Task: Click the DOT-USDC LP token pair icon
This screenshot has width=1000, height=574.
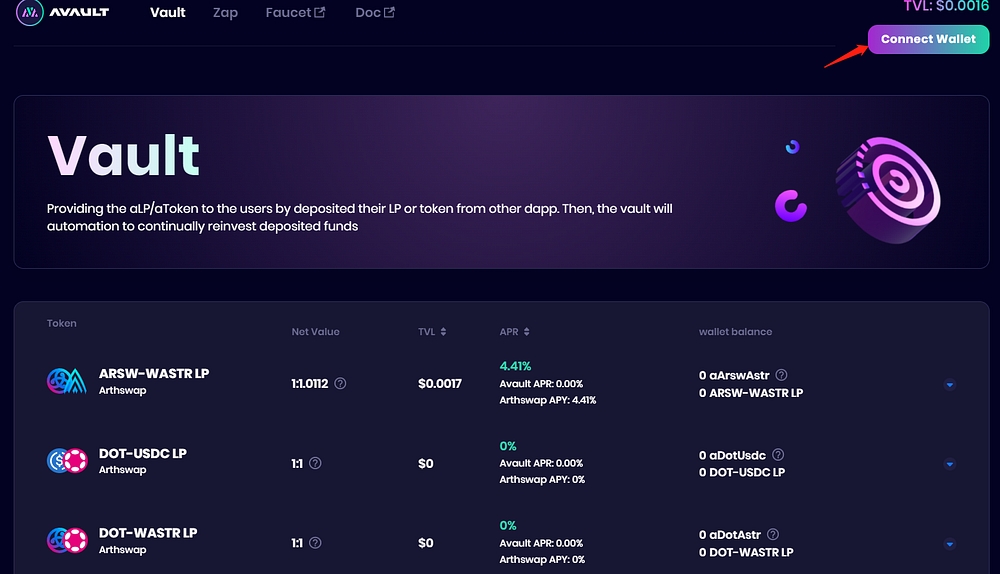Action: coord(67,461)
